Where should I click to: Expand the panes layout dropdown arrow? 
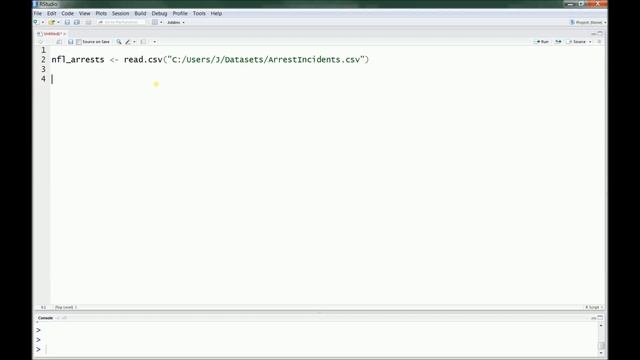click(x=161, y=22)
